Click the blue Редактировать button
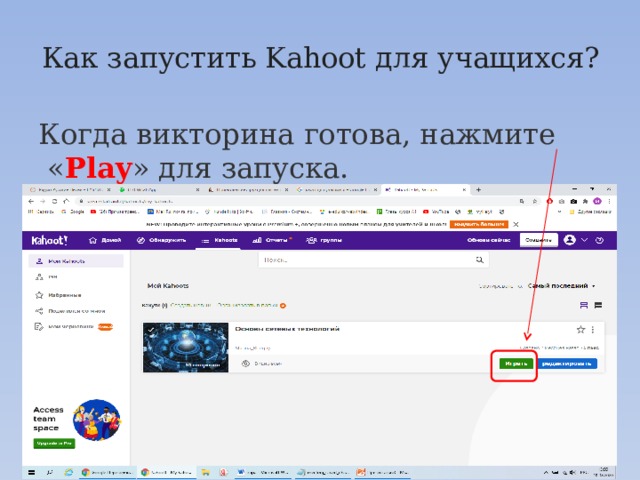 coord(567,363)
